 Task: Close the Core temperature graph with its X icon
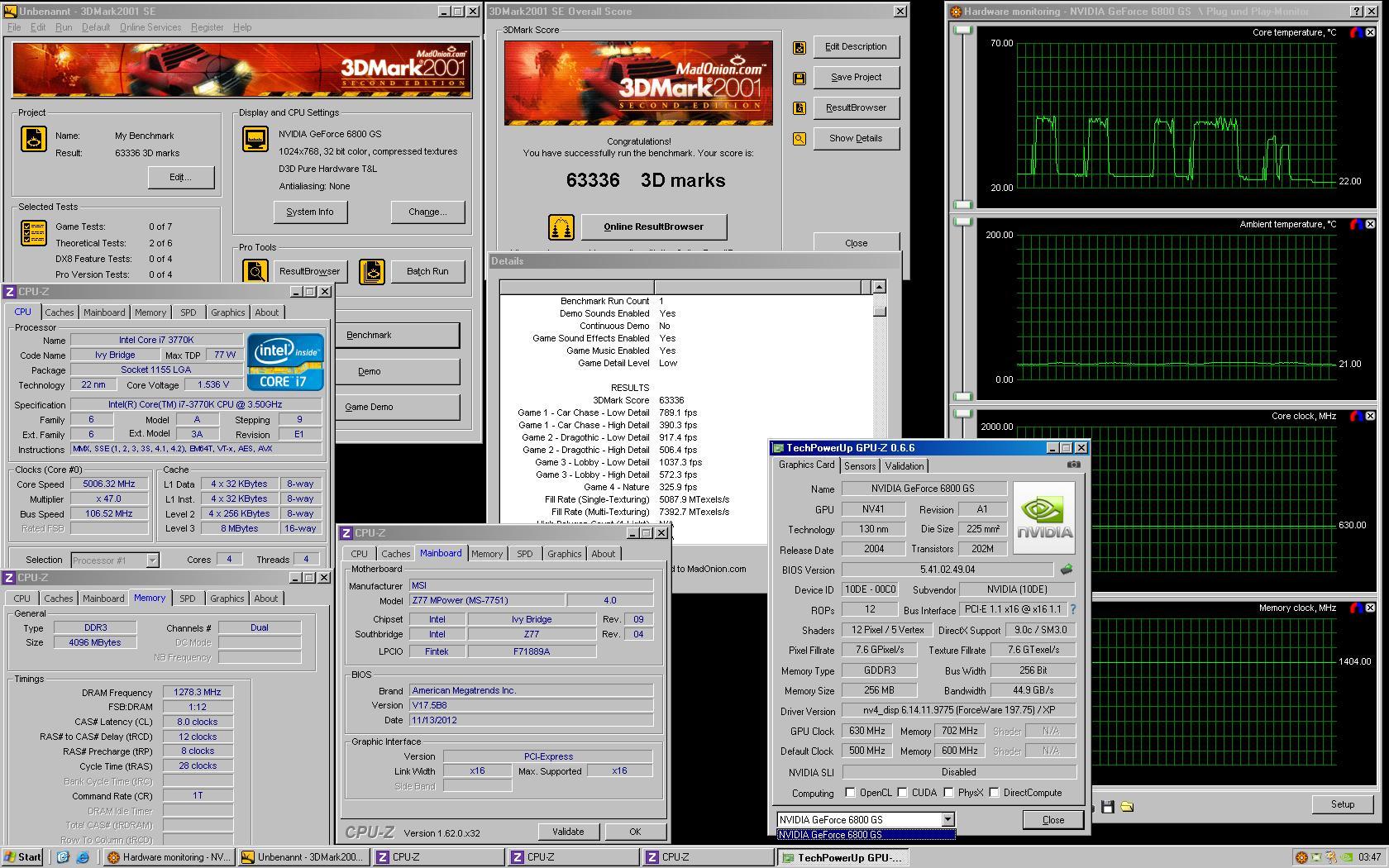[1370, 33]
